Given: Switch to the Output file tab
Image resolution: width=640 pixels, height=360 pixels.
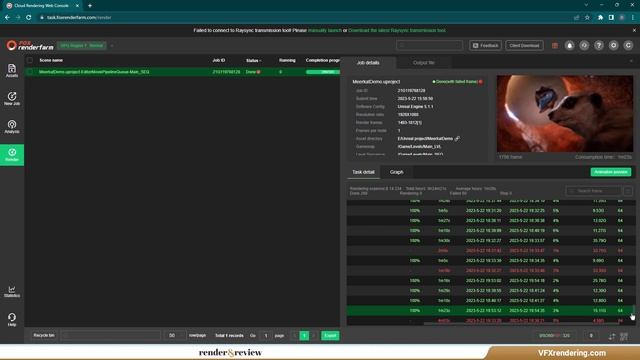Looking at the screenshot, I should 424,62.
